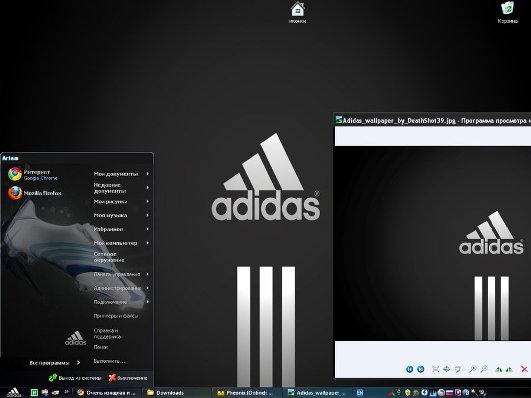Expand the quick launch overflow chevron
The width and height of the screenshot is (531, 398).
click(66, 392)
